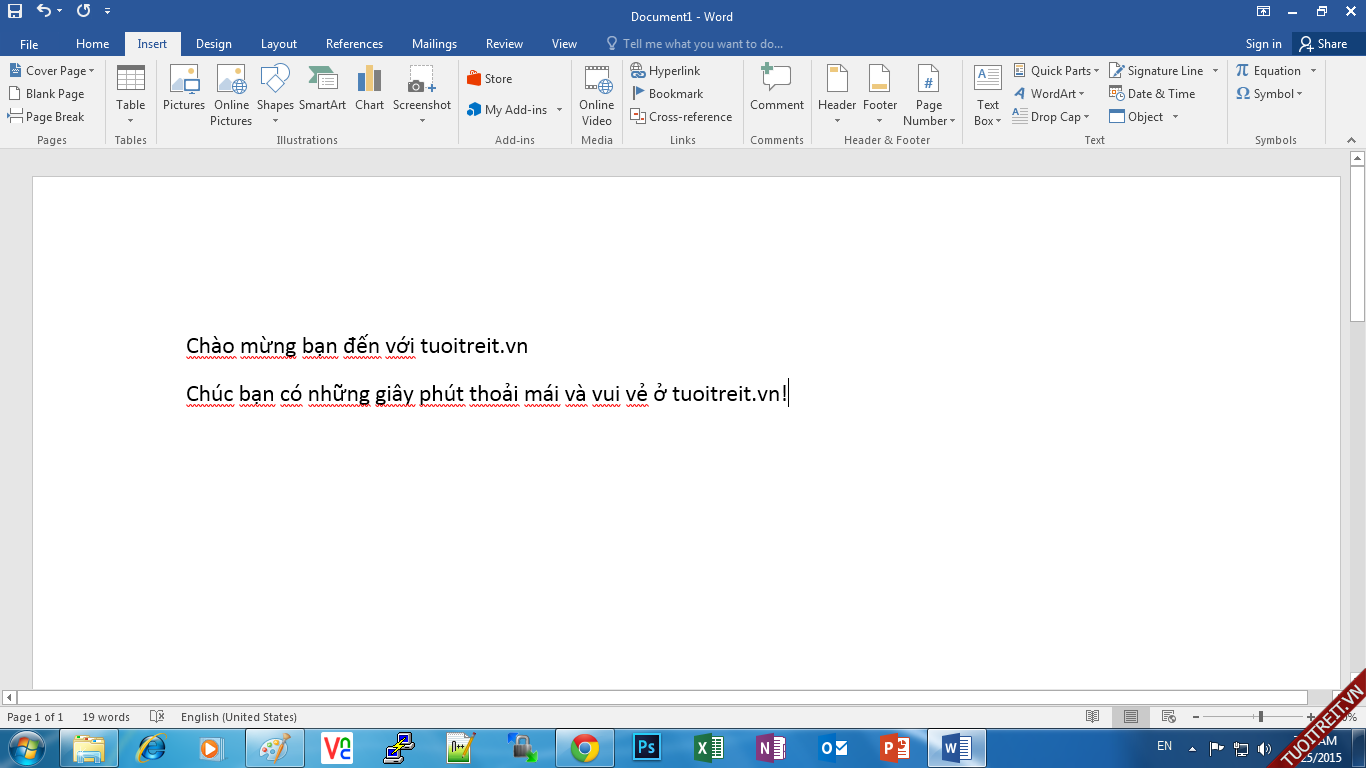Open the References tab
The width and height of the screenshot is (1366, 768).
[x=354, y=44]
